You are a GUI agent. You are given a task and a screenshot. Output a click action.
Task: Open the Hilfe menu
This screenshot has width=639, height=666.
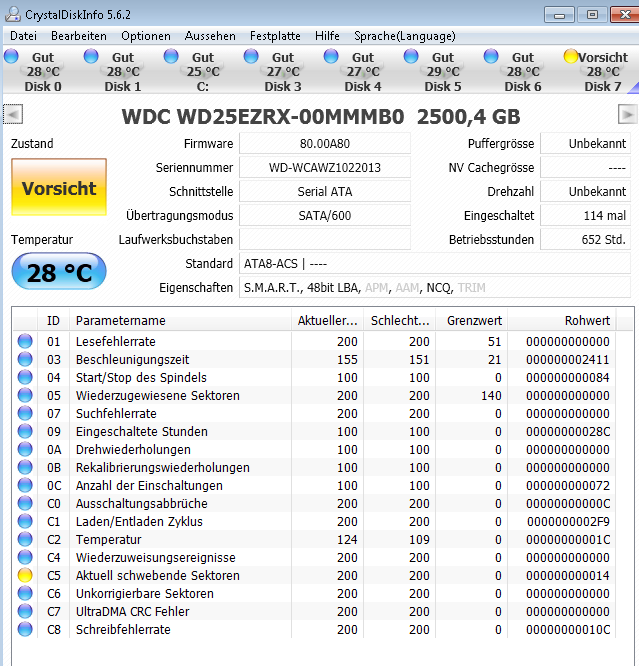(x=327, y=36)
